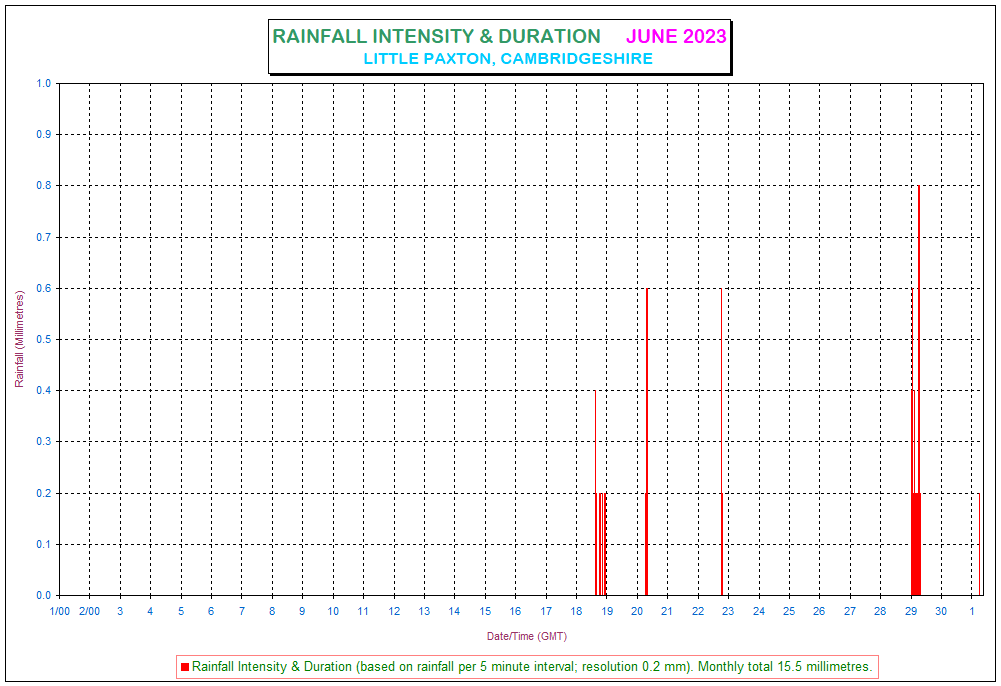Click the y-axis value 0.5
This screenshot has height=686, width=1001.
[x=44, y=339]
